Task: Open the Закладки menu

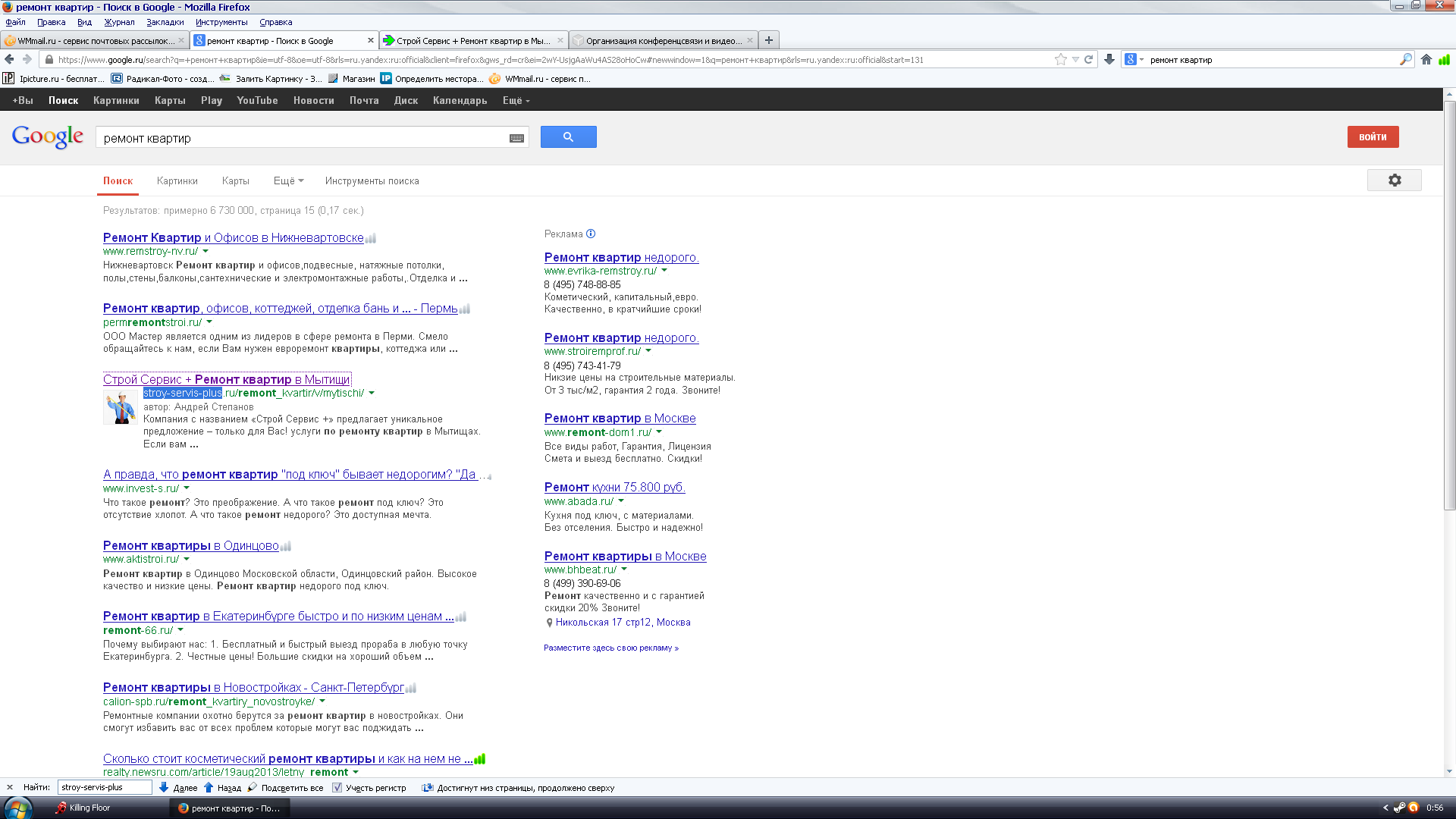Action: pyautogui.click(x=165, y=22)
